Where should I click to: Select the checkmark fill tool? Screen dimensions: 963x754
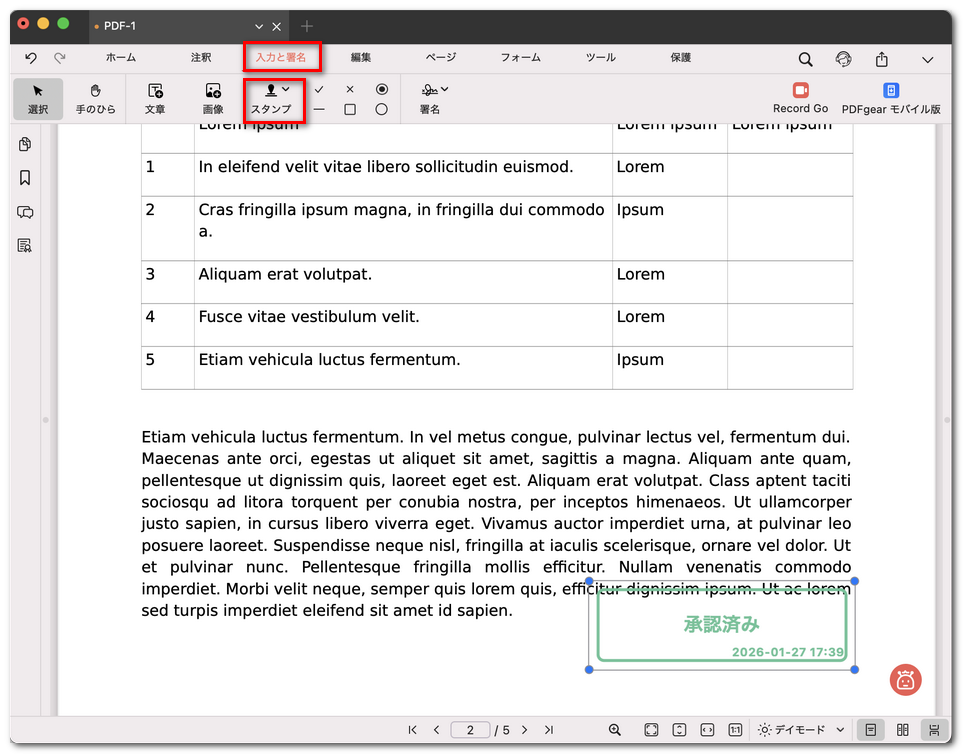(x=319, y=89)
